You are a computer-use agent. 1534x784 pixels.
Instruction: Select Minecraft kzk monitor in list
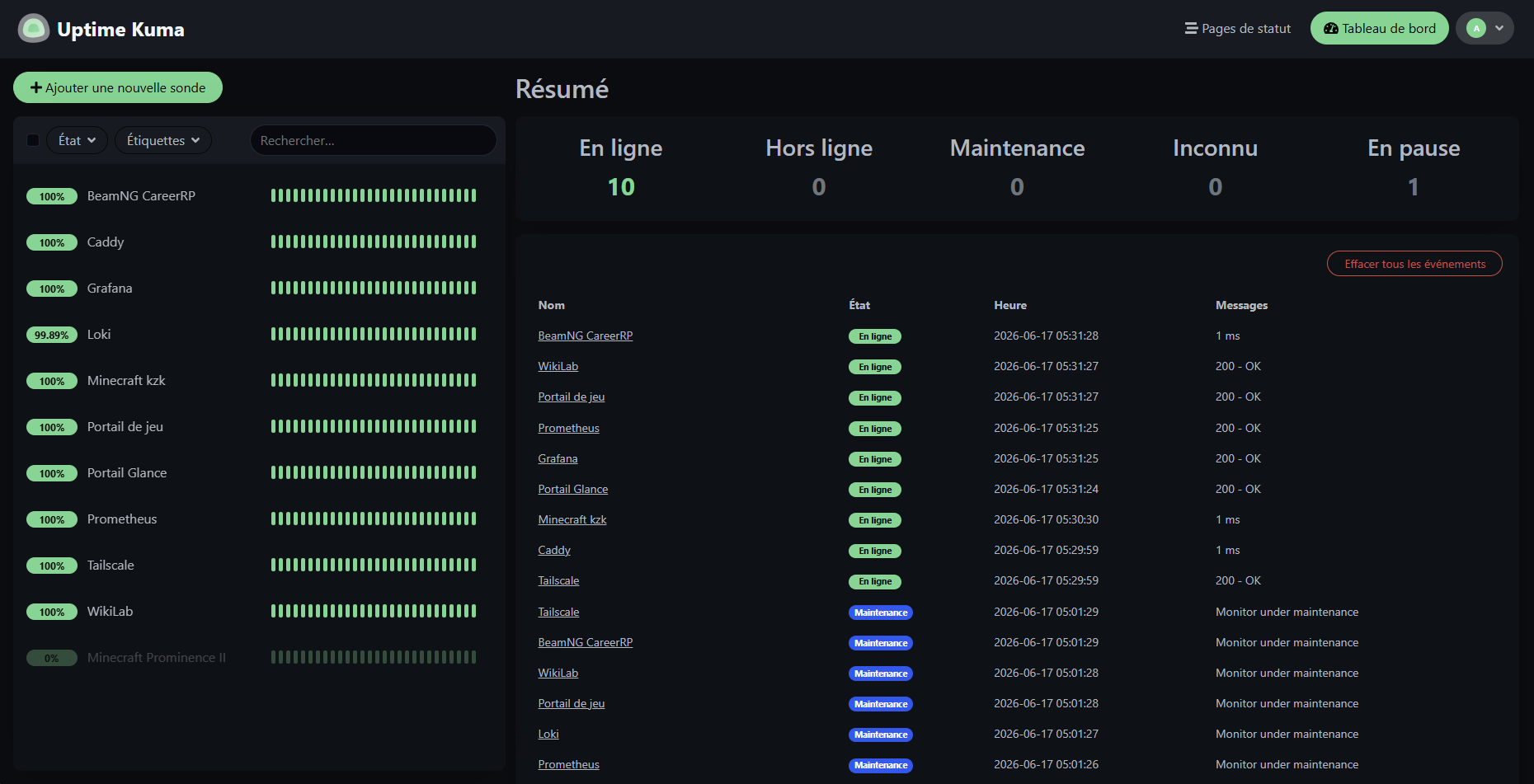pyautogui.click(x=259, y=380)
